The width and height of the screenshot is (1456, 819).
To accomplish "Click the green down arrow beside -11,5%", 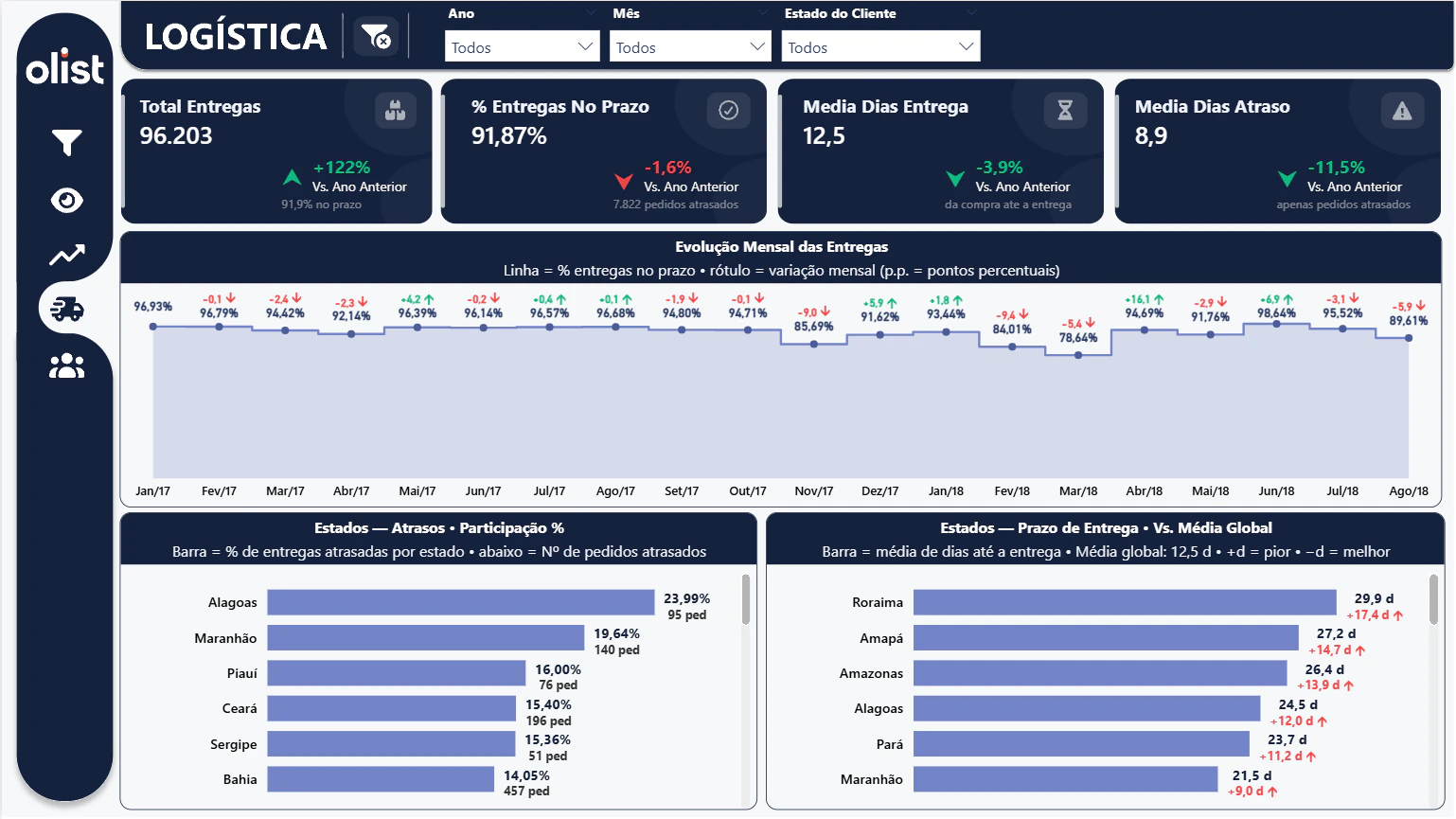I will (1287, 179).
